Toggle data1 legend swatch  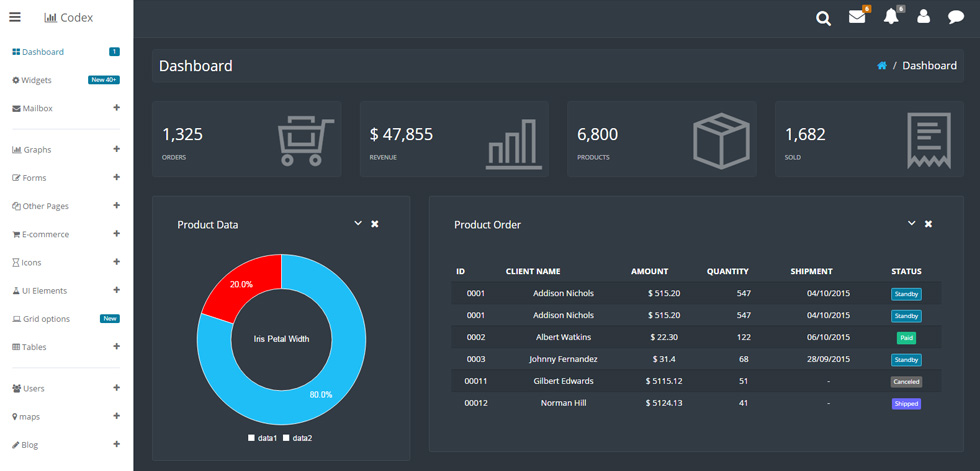click(x=251, y=438)
